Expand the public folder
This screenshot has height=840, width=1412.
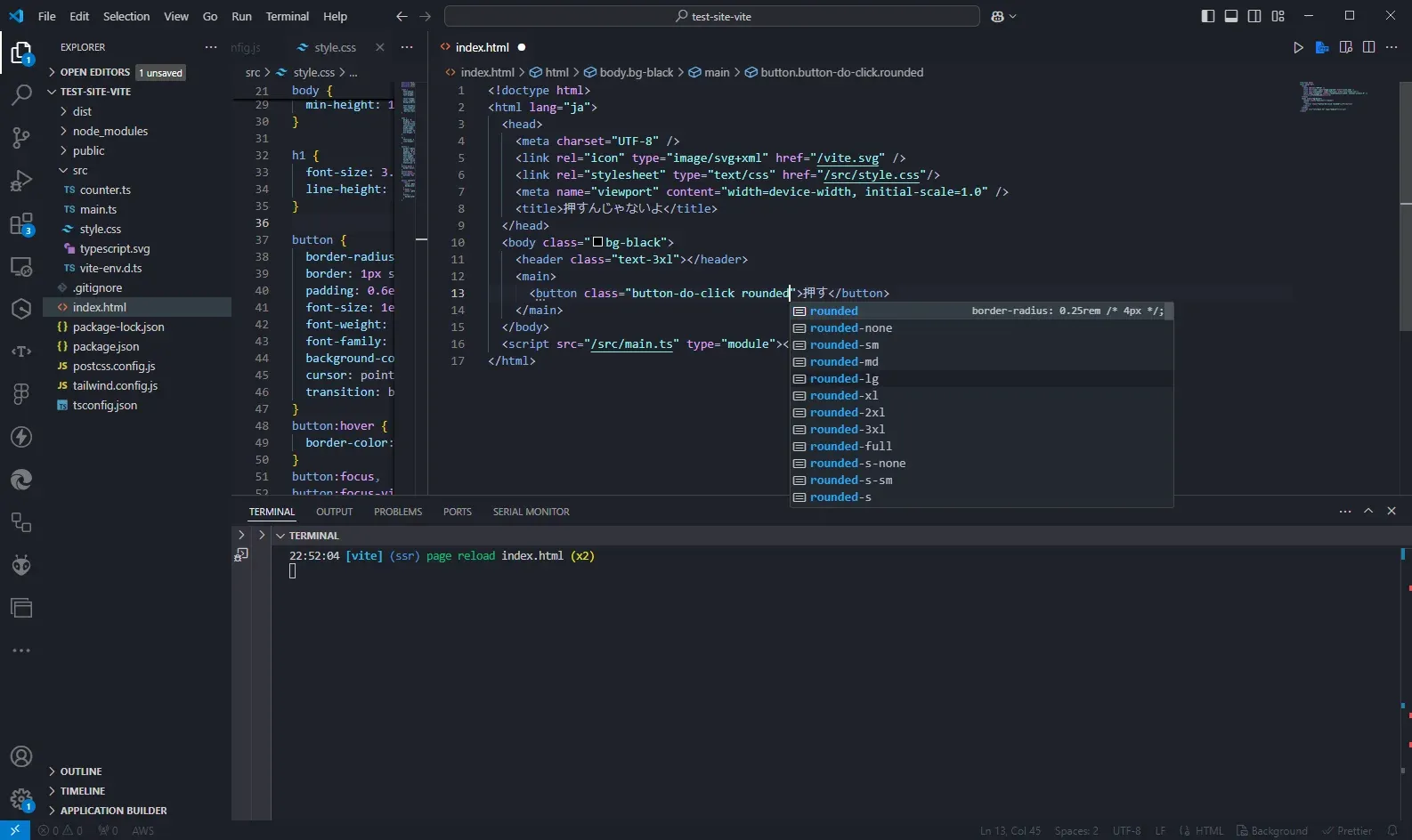click(63, 150)
